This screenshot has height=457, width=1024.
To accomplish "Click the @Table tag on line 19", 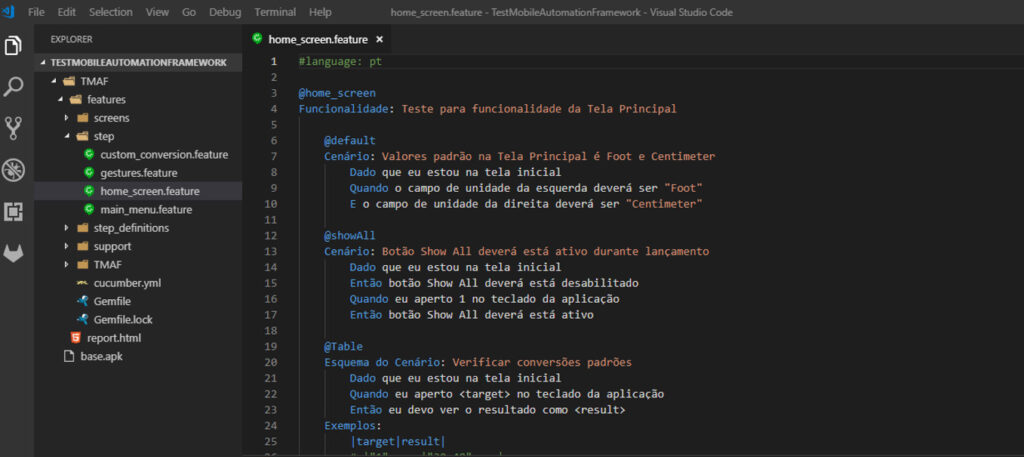I will click(x=344, y=346).
